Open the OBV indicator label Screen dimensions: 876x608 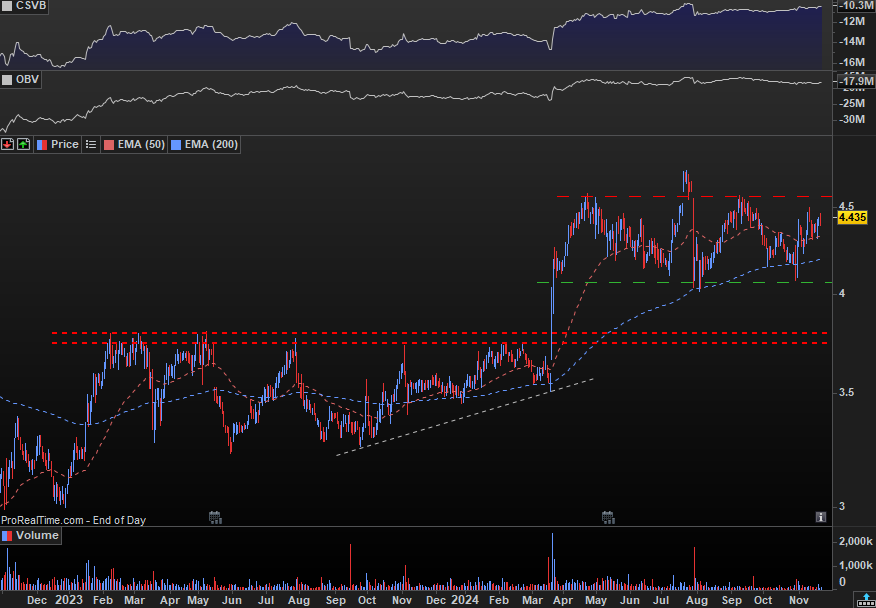point(21,79)
